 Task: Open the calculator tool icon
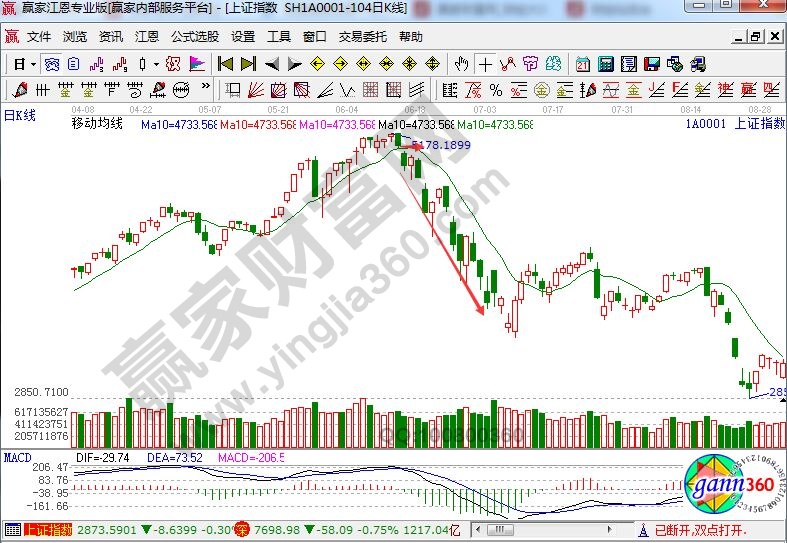(605, 64)
